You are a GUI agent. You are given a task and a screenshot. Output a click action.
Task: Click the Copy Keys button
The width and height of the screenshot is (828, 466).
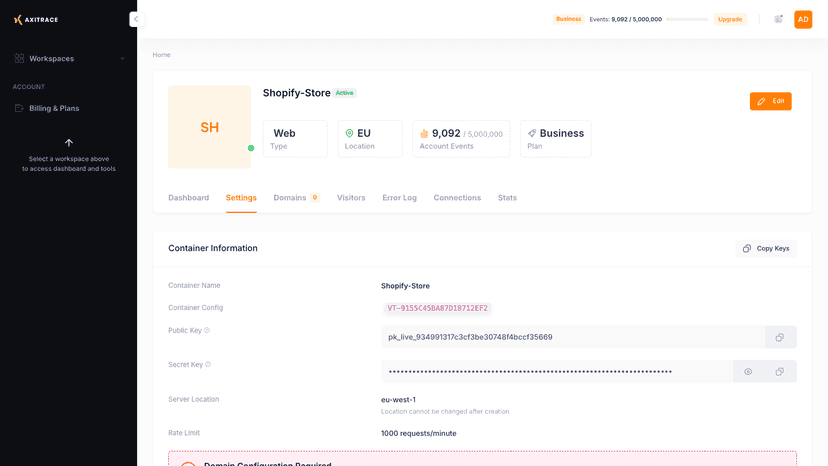point(766,248)
